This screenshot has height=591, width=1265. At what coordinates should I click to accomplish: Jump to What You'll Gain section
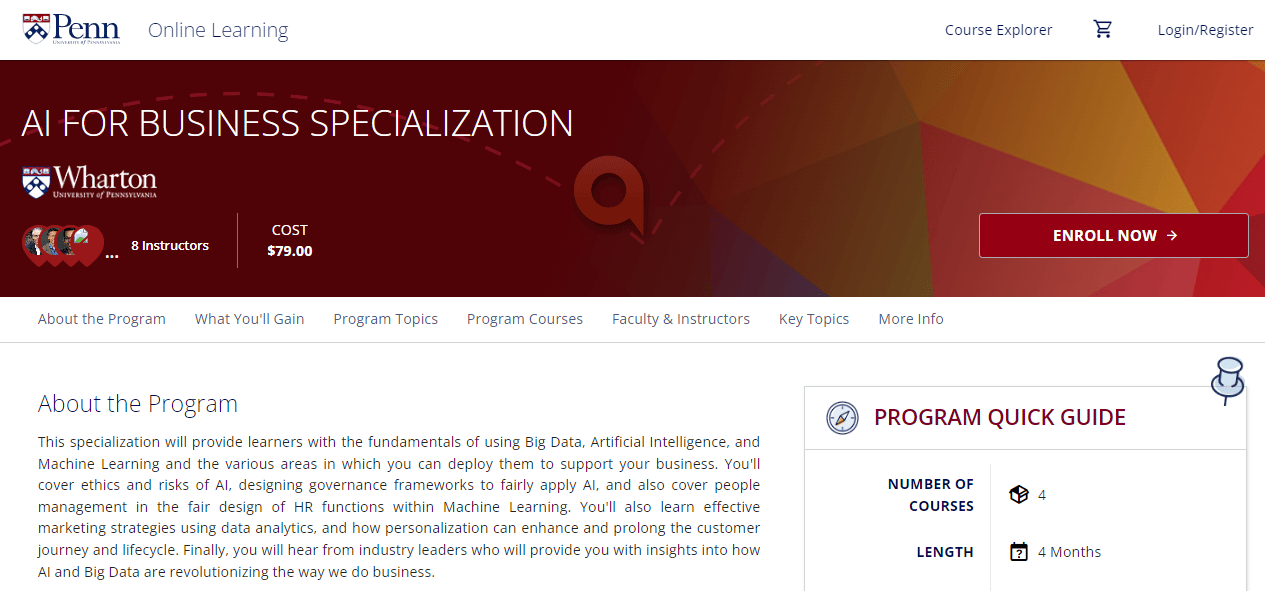click(x=249, y=319)
